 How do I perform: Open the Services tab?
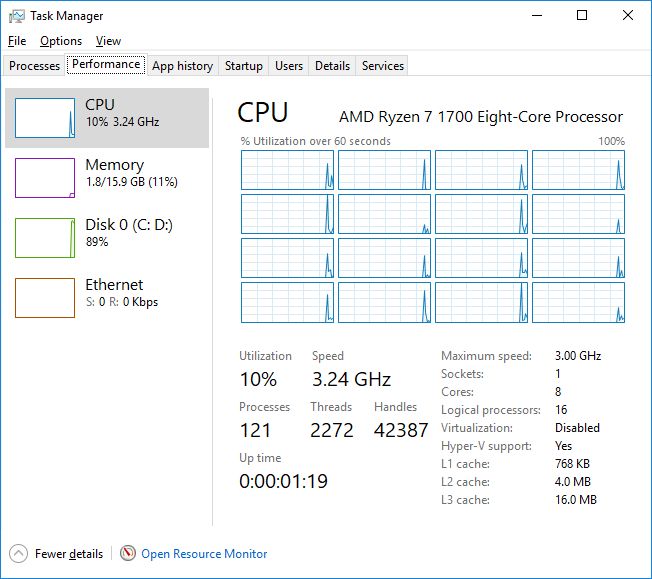point(383,66)
